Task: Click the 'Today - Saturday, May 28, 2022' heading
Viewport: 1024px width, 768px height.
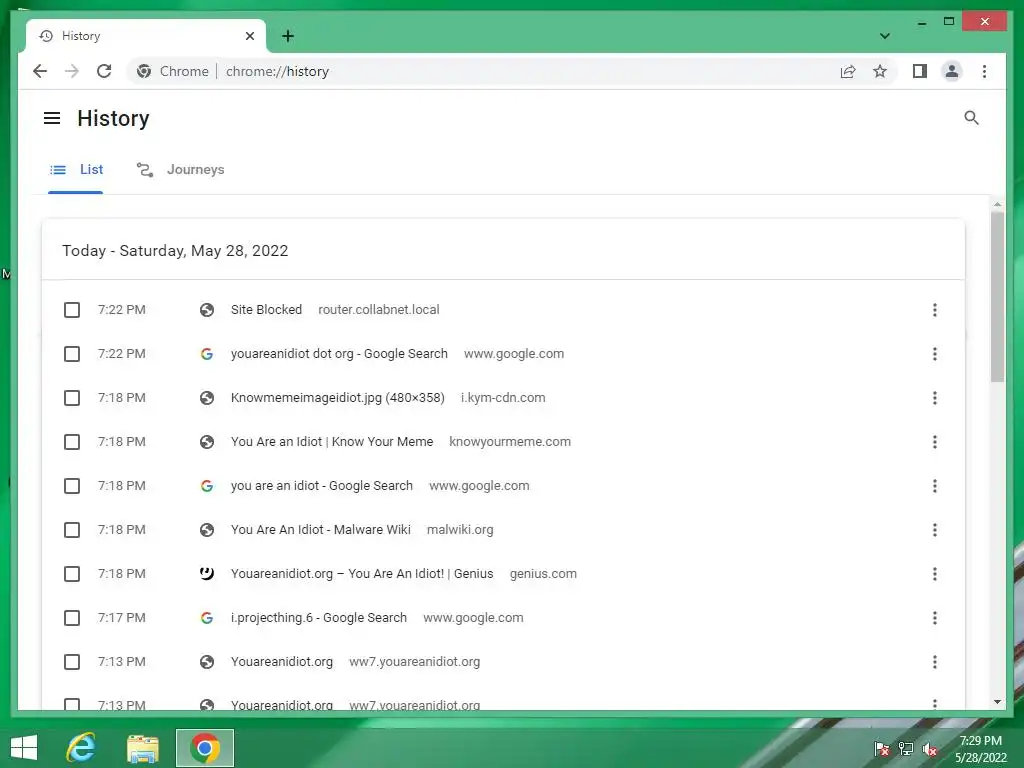Action: point(175,251)
